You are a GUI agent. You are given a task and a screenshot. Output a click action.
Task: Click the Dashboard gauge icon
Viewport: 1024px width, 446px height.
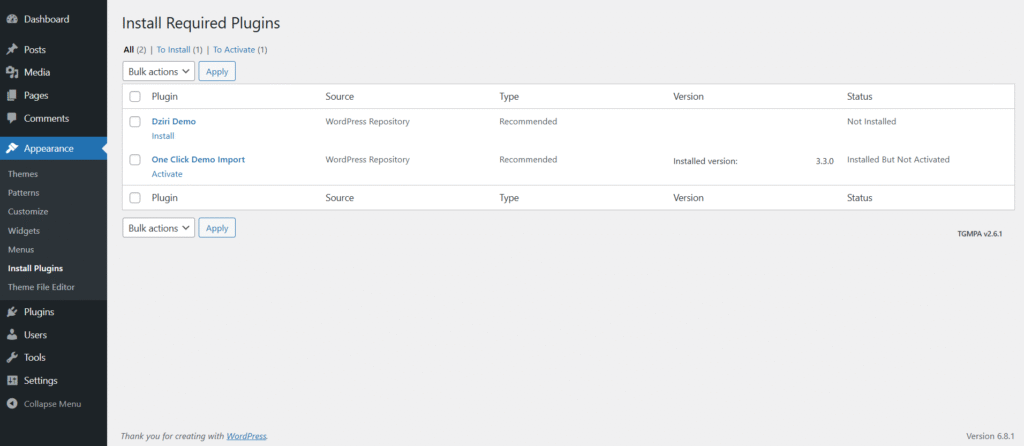click(12, 20)
